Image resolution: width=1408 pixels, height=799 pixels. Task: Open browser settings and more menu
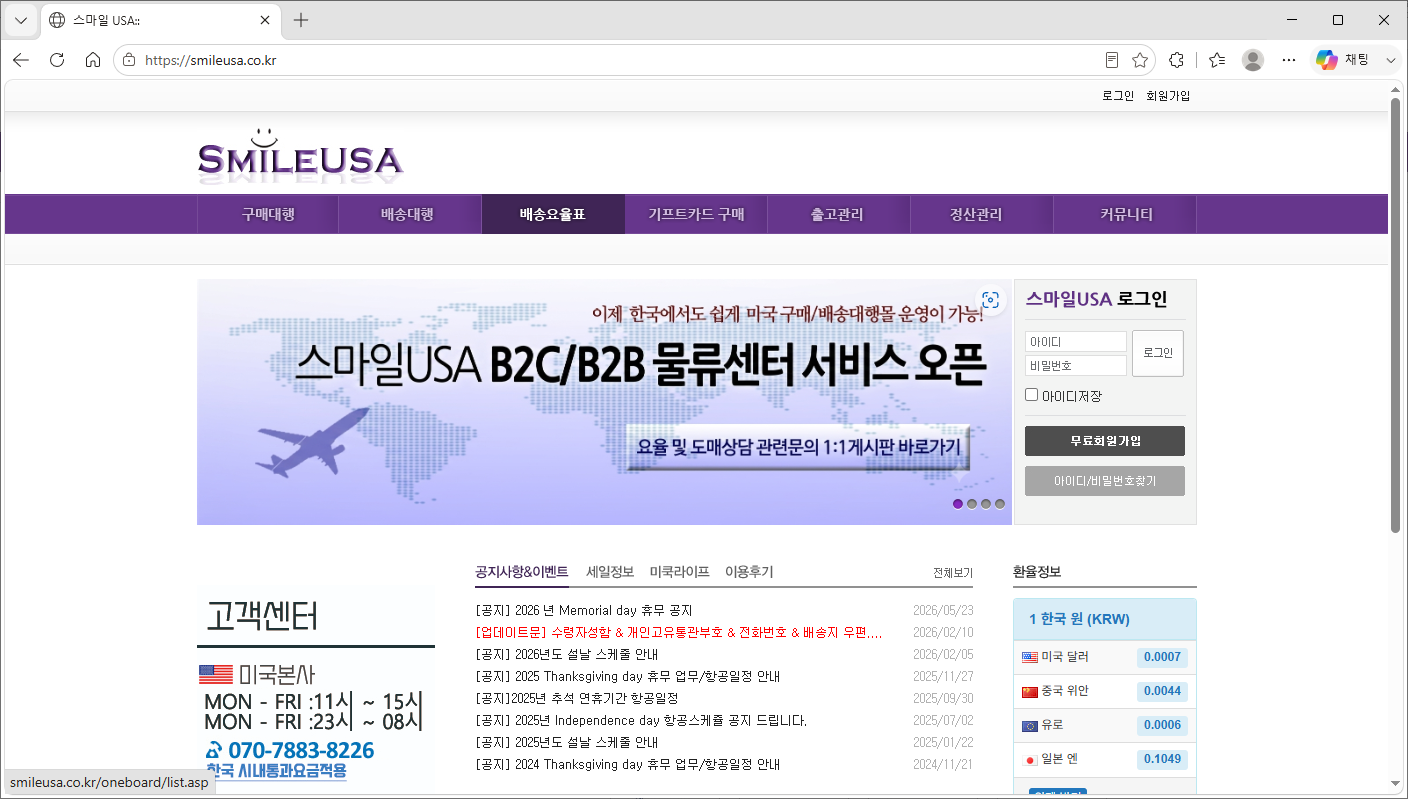coord(1289,60)
